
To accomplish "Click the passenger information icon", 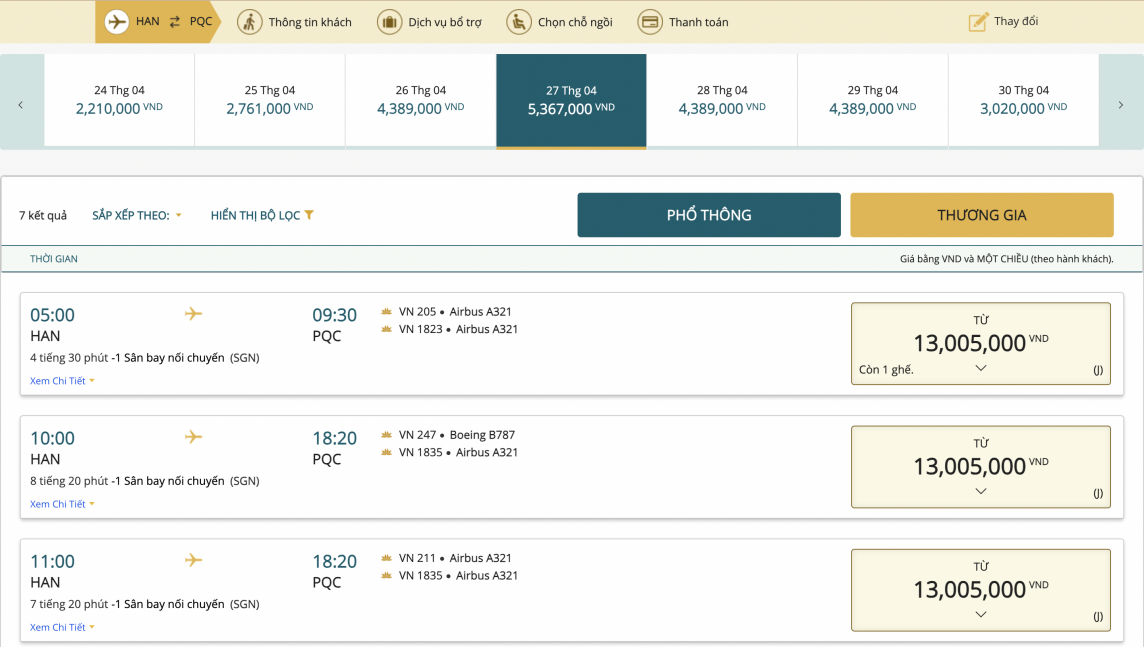I will [250, 22].
